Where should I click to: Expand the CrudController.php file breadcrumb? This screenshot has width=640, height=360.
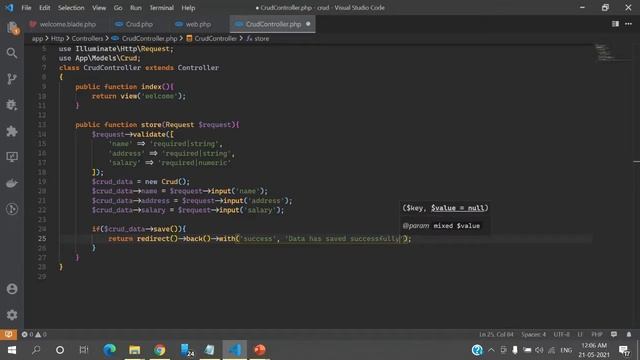145,38
